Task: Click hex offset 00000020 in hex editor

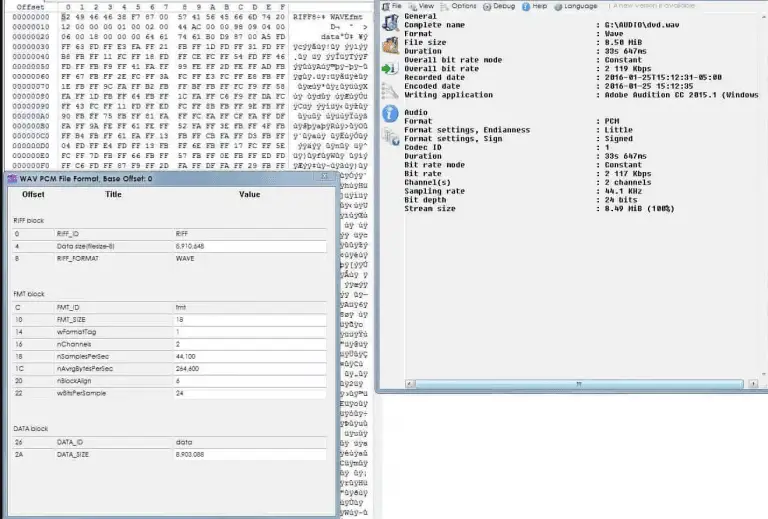Action: click(30, 37)
